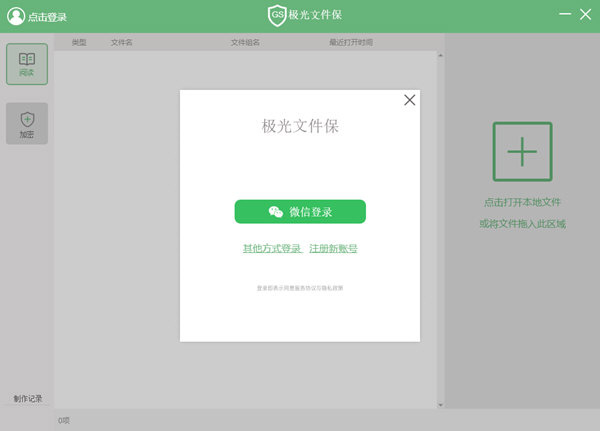Open 注册新账号 registration link
Image resolution: width=600 pixels, height=431 pixels.
click(x=333, y=248)
